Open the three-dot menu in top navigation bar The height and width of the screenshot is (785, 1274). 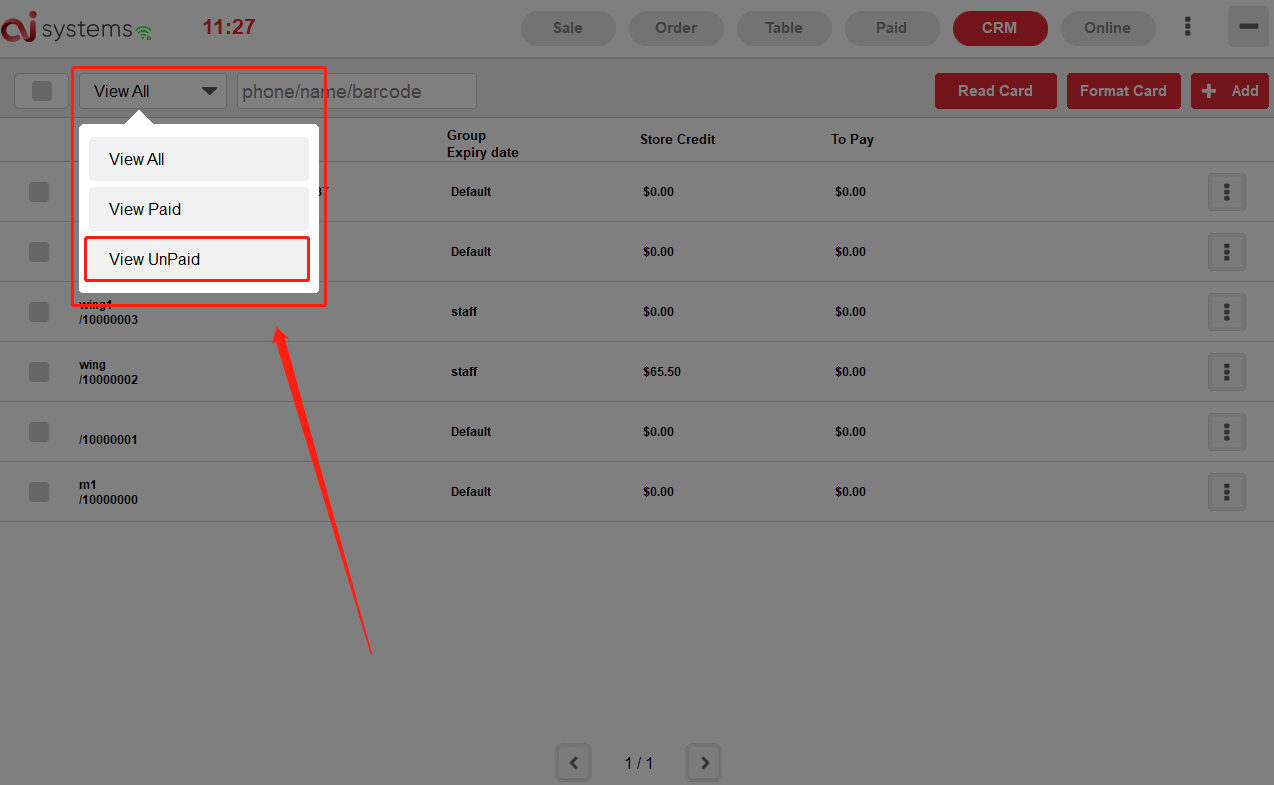pyautogui.click(x=1188, y=27)
